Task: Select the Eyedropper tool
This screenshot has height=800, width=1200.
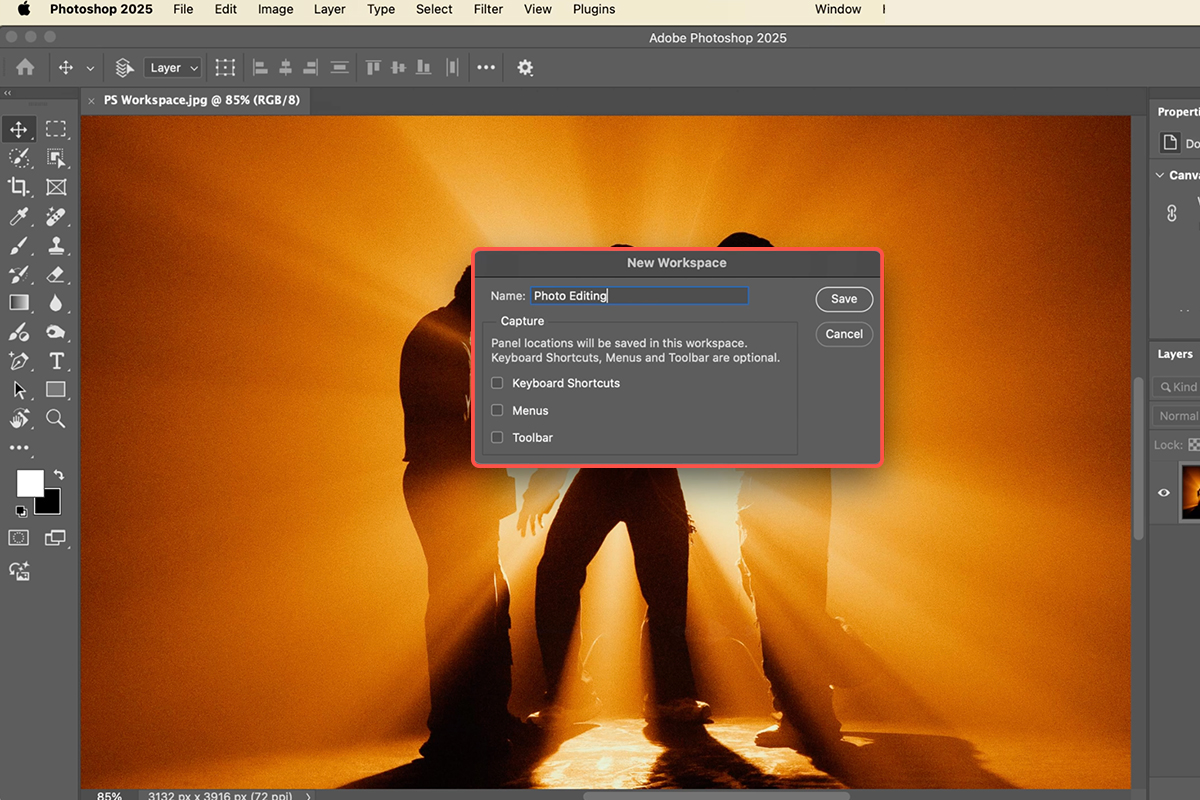Action: [19, 216]
